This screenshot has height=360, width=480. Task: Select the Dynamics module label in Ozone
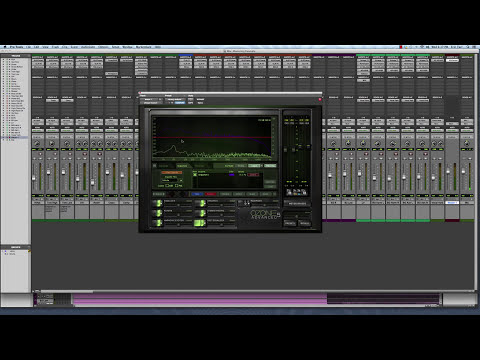point(212,201)
